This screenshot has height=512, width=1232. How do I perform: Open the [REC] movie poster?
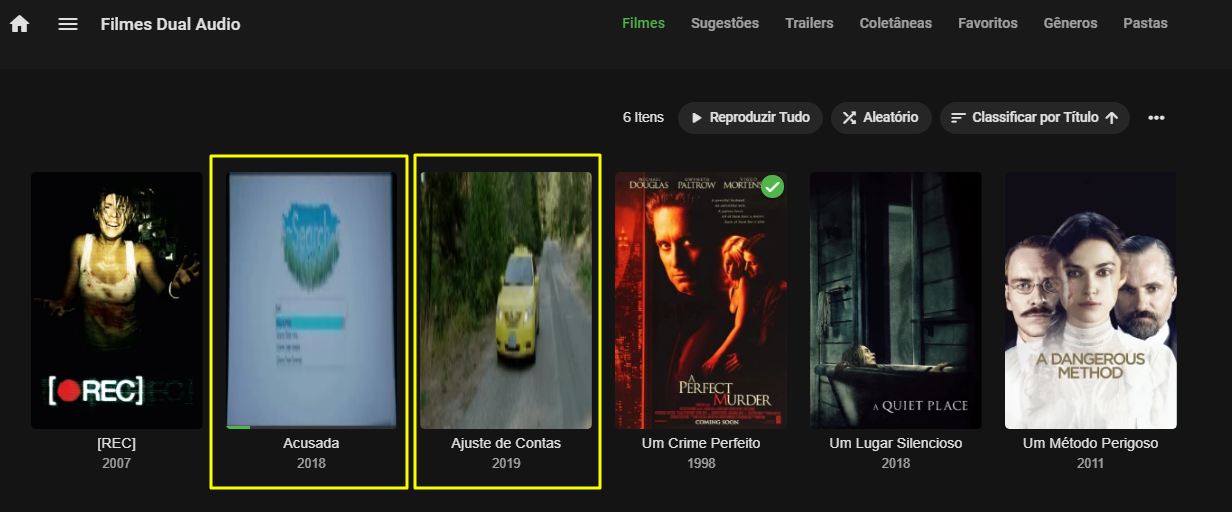click(x=117, y=300)
